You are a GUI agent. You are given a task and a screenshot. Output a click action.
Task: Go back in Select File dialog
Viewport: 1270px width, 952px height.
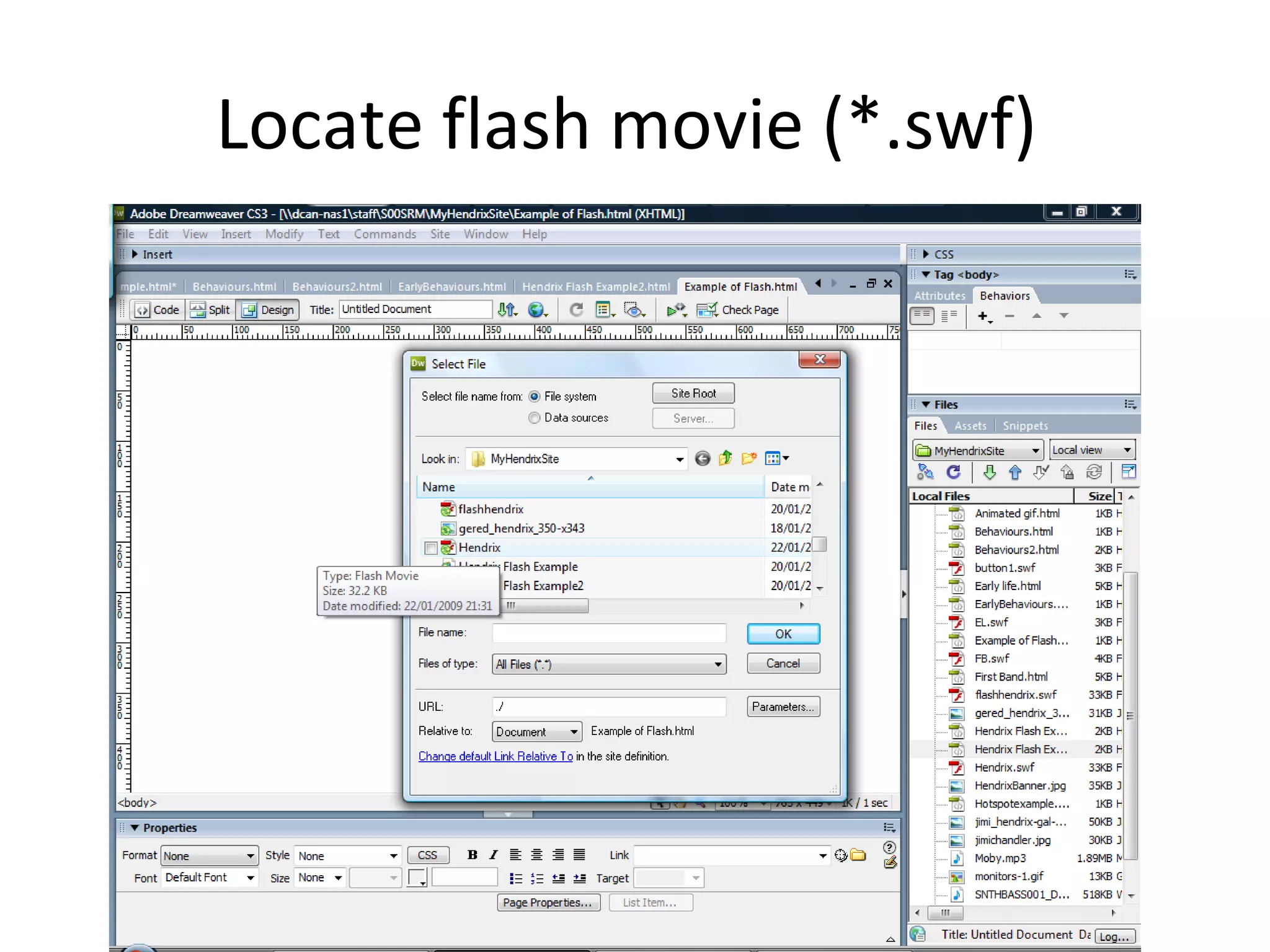pos(703,459)
